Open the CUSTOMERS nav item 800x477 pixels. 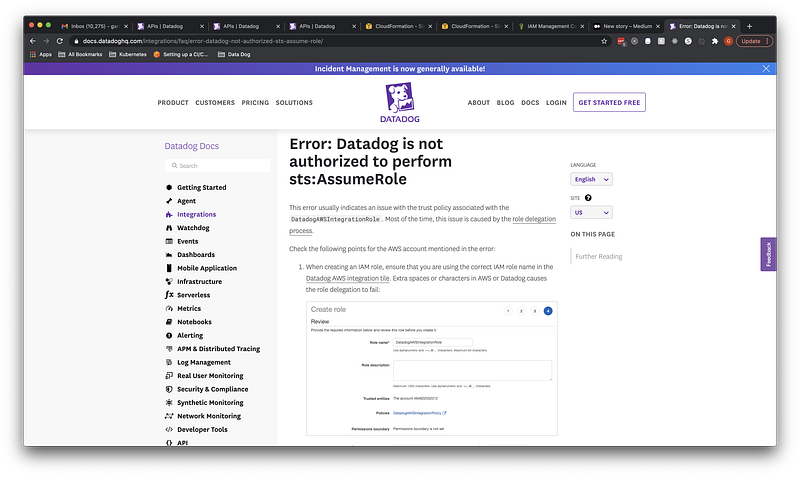point(215,103)
